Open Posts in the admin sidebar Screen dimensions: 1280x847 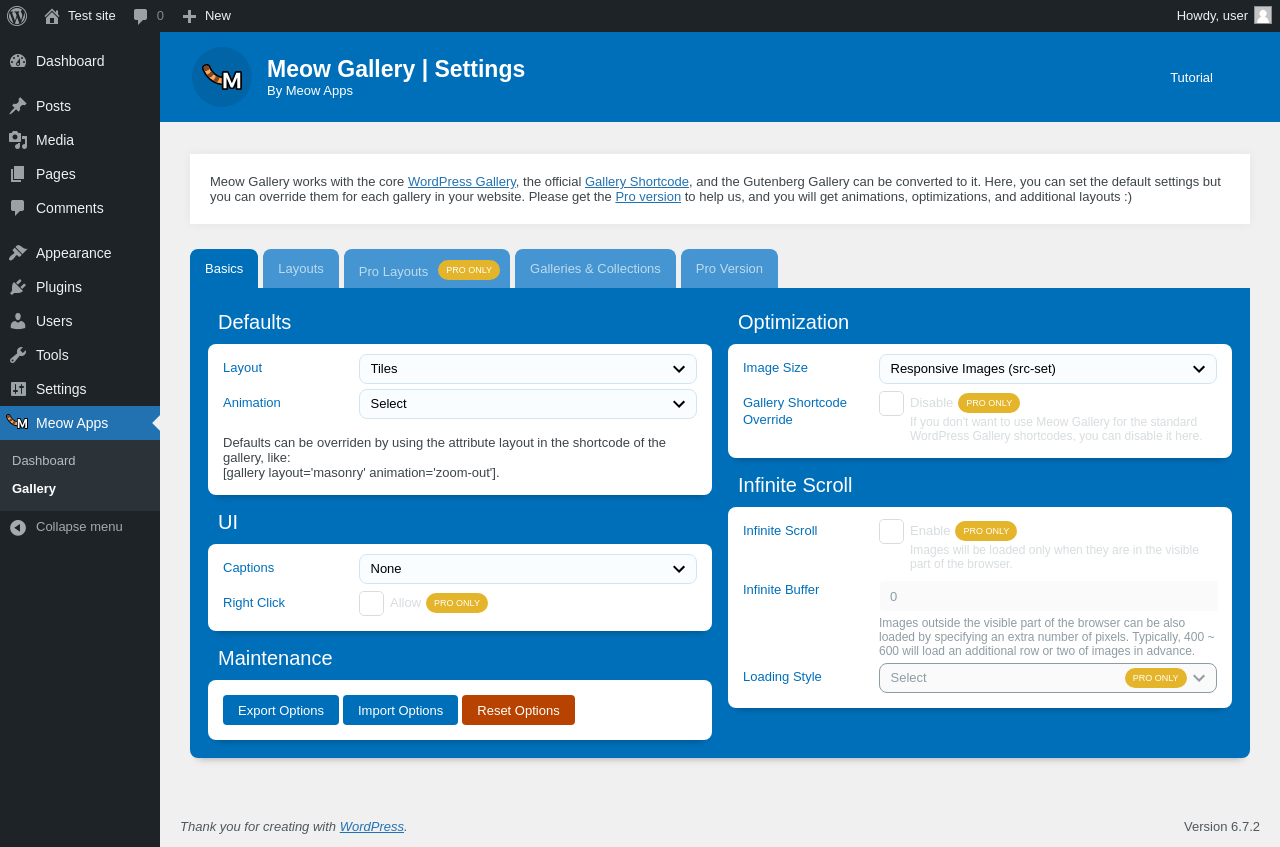[80, 106]
